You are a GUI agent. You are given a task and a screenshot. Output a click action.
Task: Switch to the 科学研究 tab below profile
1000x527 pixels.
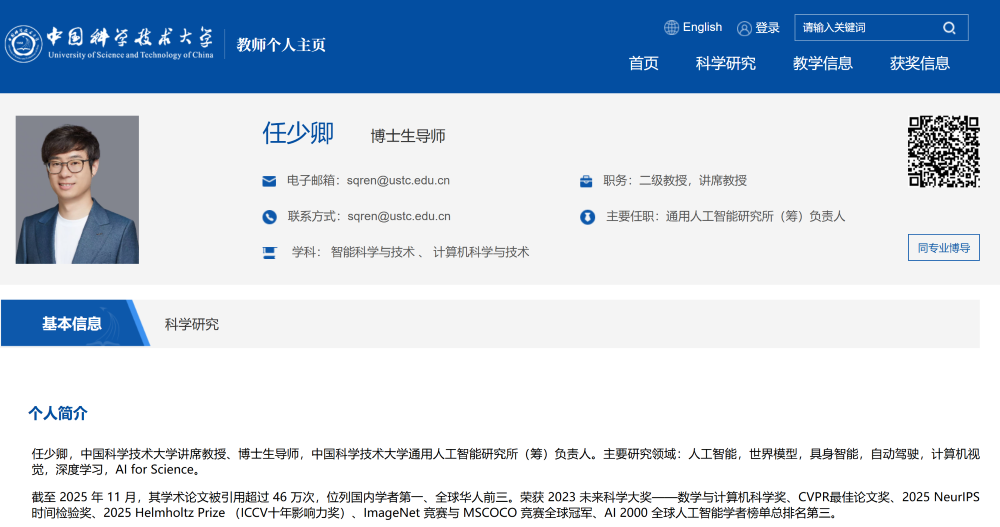pos(192,324)
